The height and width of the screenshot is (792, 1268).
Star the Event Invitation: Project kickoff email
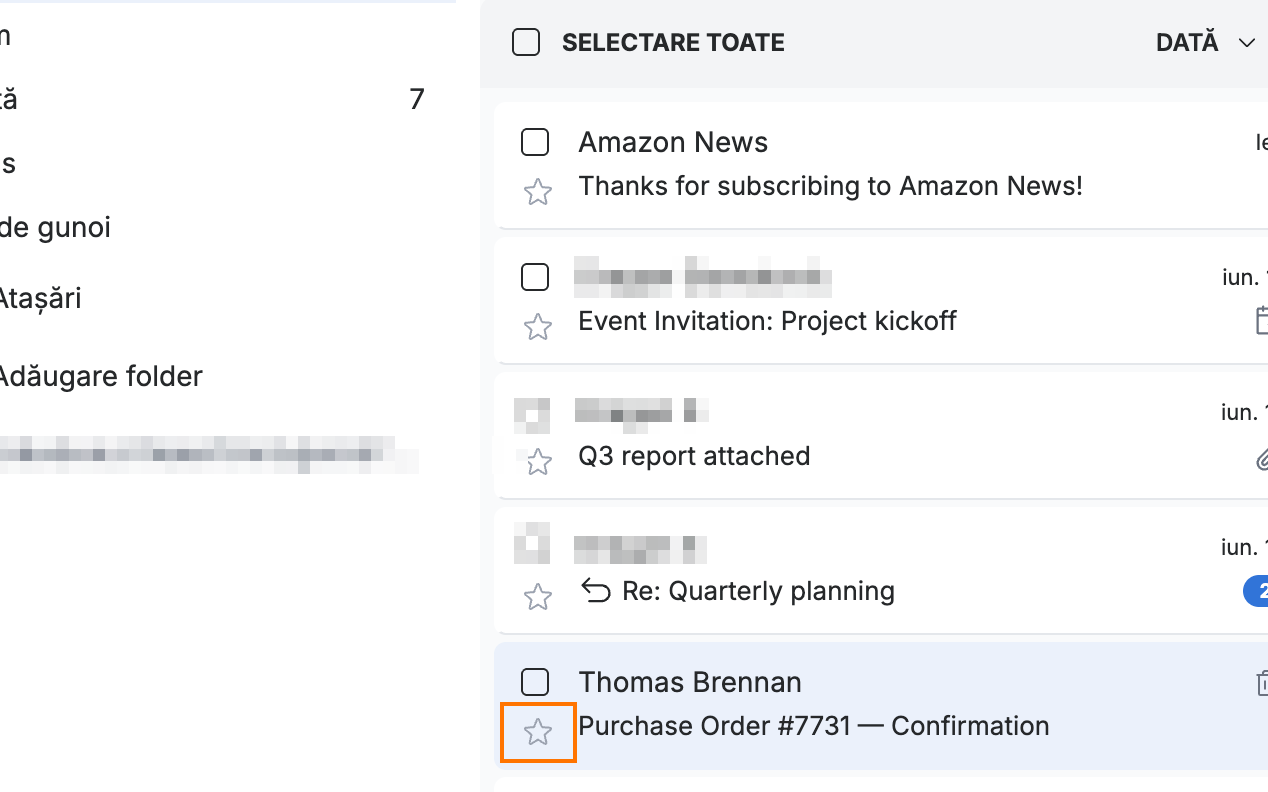click(538, 327)
